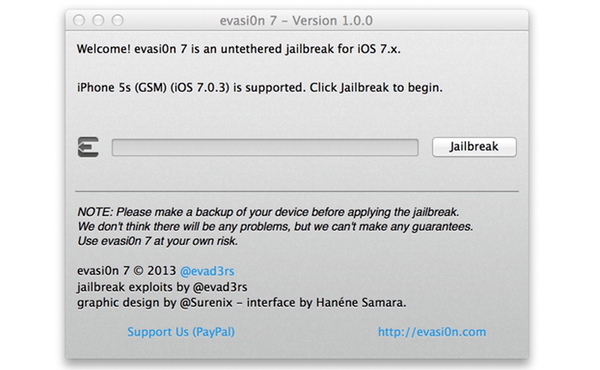Visit the http://evasi0n.com link

[432, 332]
